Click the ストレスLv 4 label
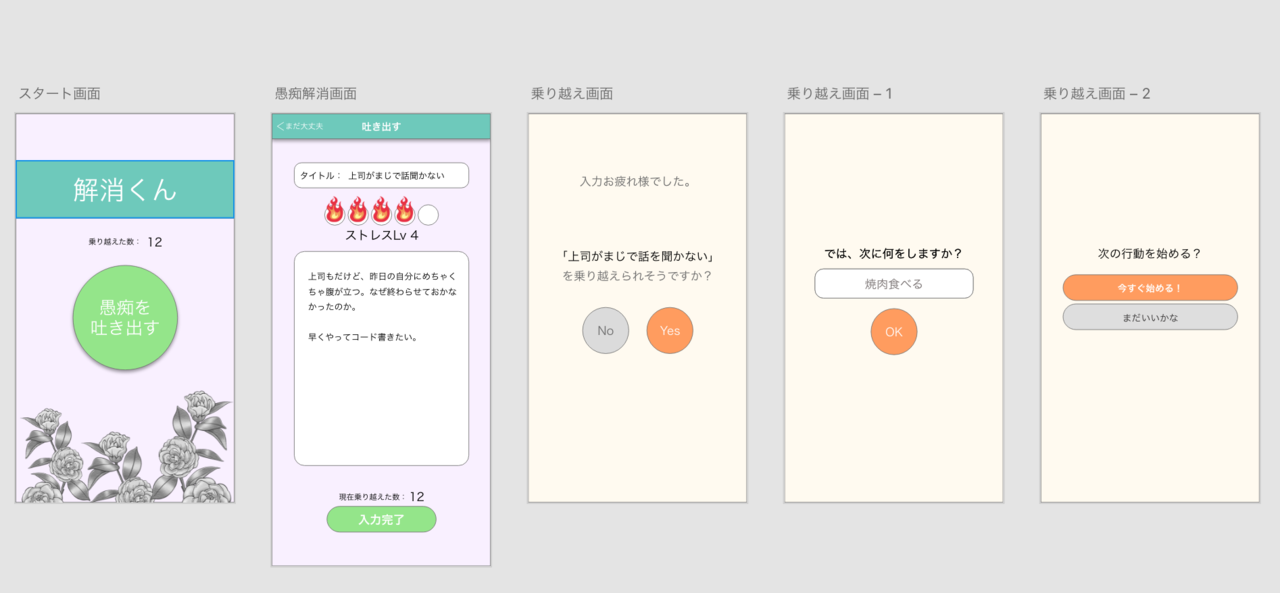 [x=381, y=235]
